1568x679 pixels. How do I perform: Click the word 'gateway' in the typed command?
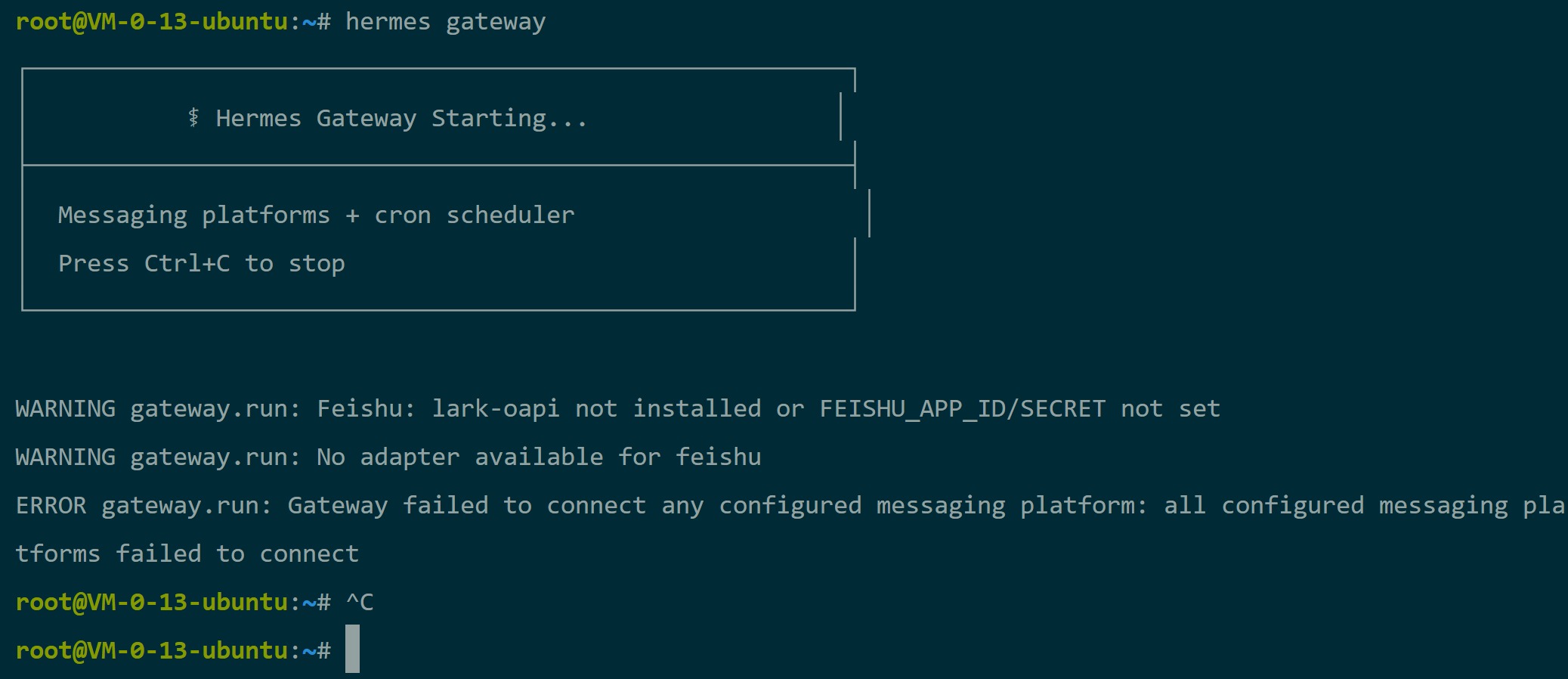(x=496, y=23)
